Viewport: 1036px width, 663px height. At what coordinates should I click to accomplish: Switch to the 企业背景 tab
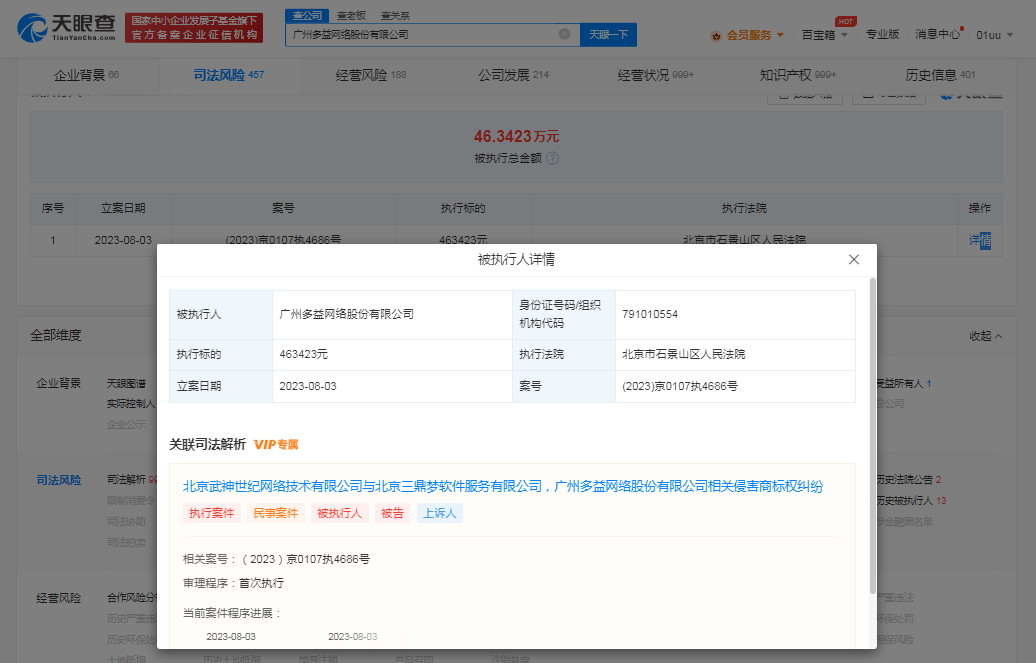pos(87,75)
